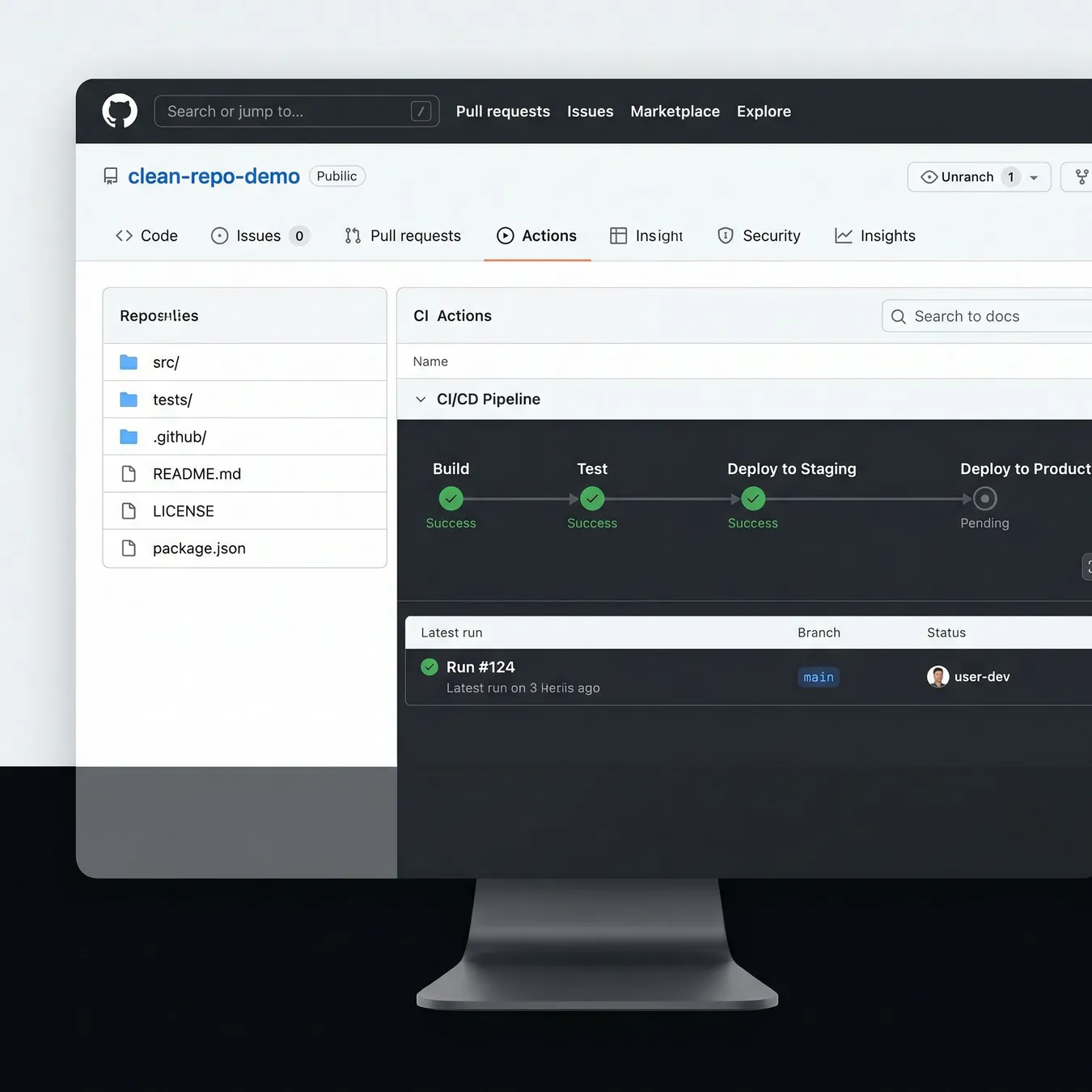The image size is (1092, 1092).
Task: Click the GitHub Octocat logo
Action: (120, 111)
